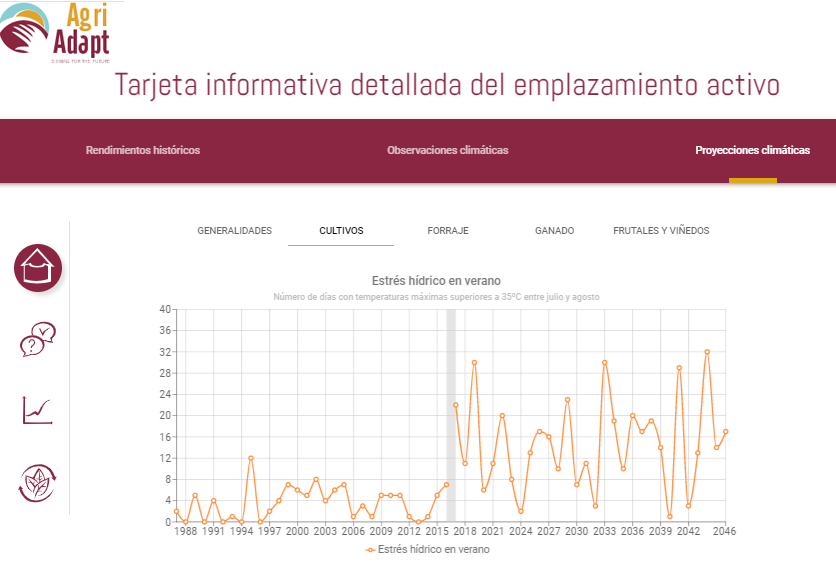Click the chart title Estrés hídrico en verano
This screenshot has width=836, height=571.
(x=436, y=280)
